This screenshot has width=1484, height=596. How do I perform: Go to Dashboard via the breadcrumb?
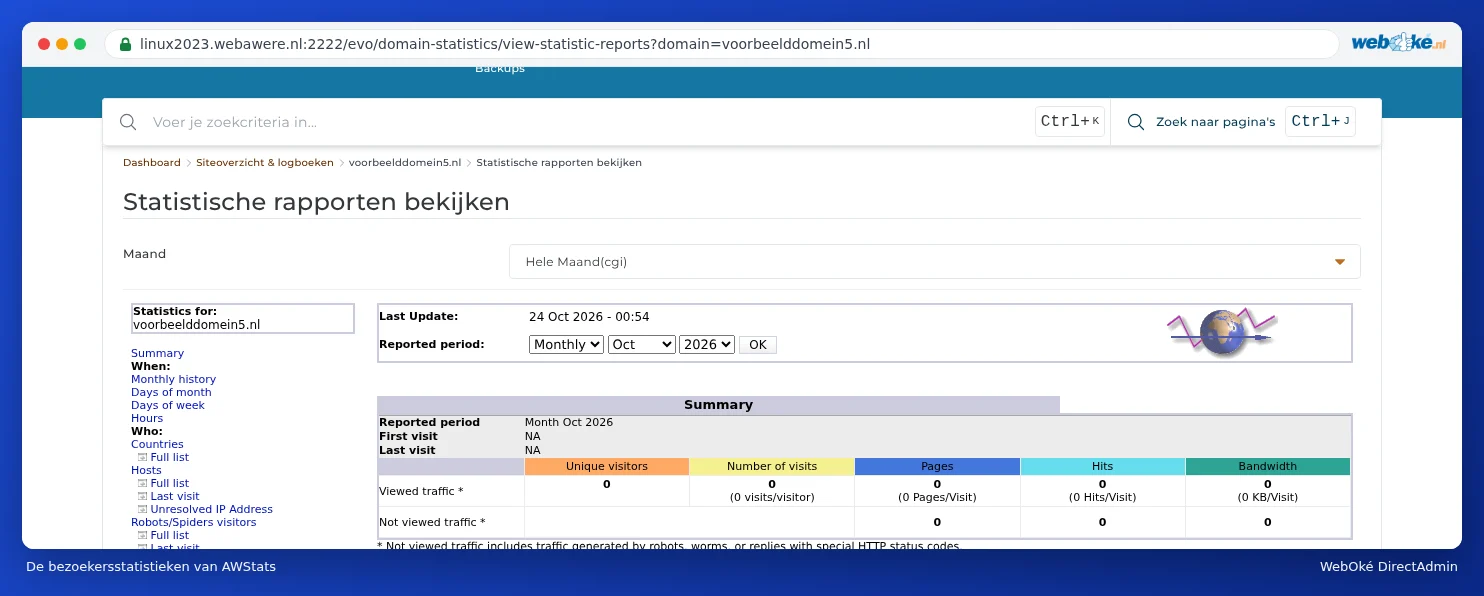point(152,163)
